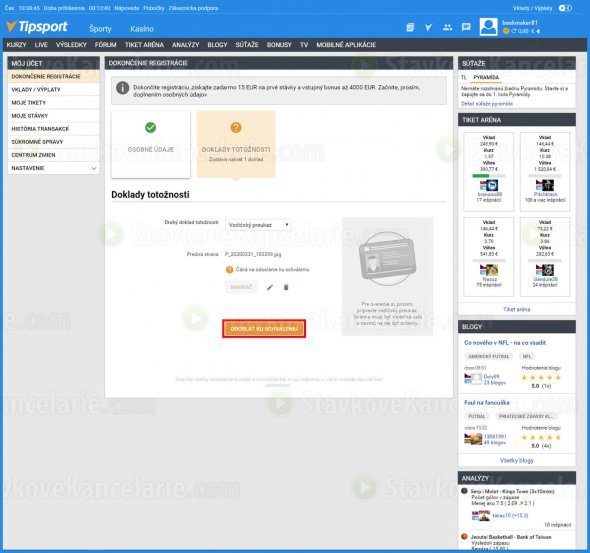Open the Tipsport logo homepage
This screenshot has width=590, height=553.
37,27
